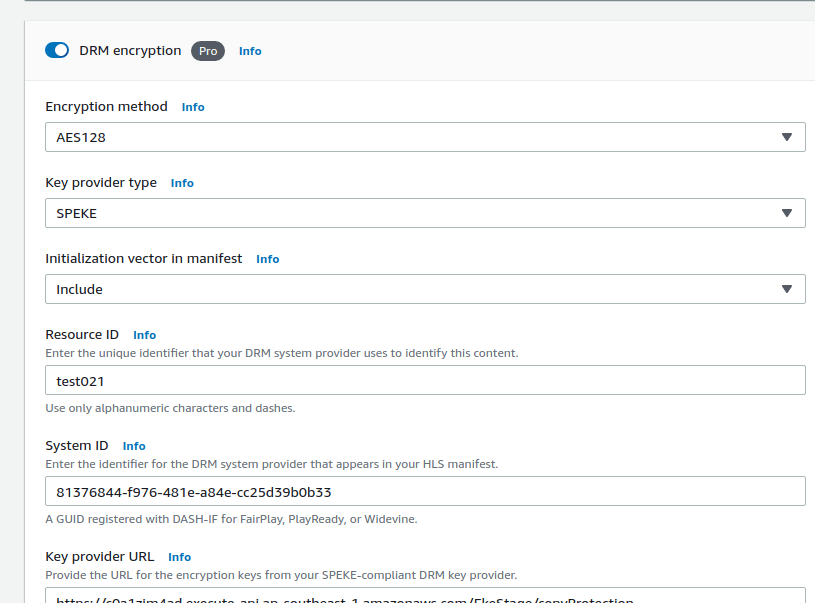815x603 pixels.
Task: Open the Resource ID Info link
Action: coord(144,335)
